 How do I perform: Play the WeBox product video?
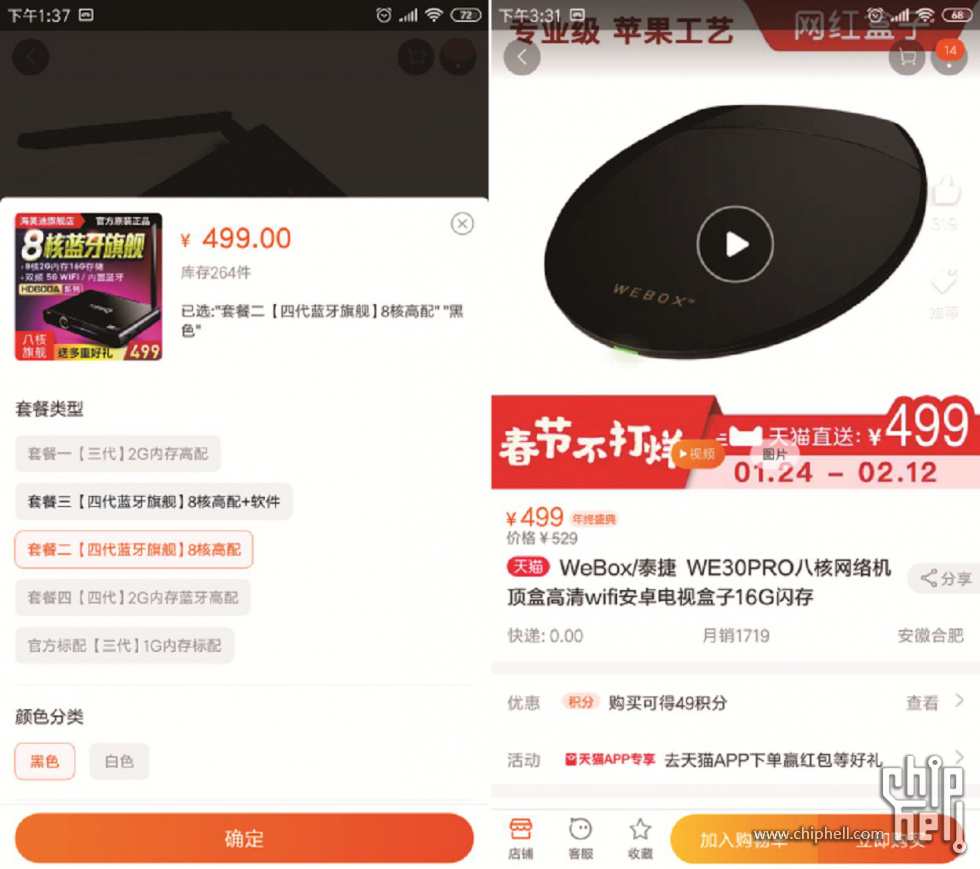(735, 244)
